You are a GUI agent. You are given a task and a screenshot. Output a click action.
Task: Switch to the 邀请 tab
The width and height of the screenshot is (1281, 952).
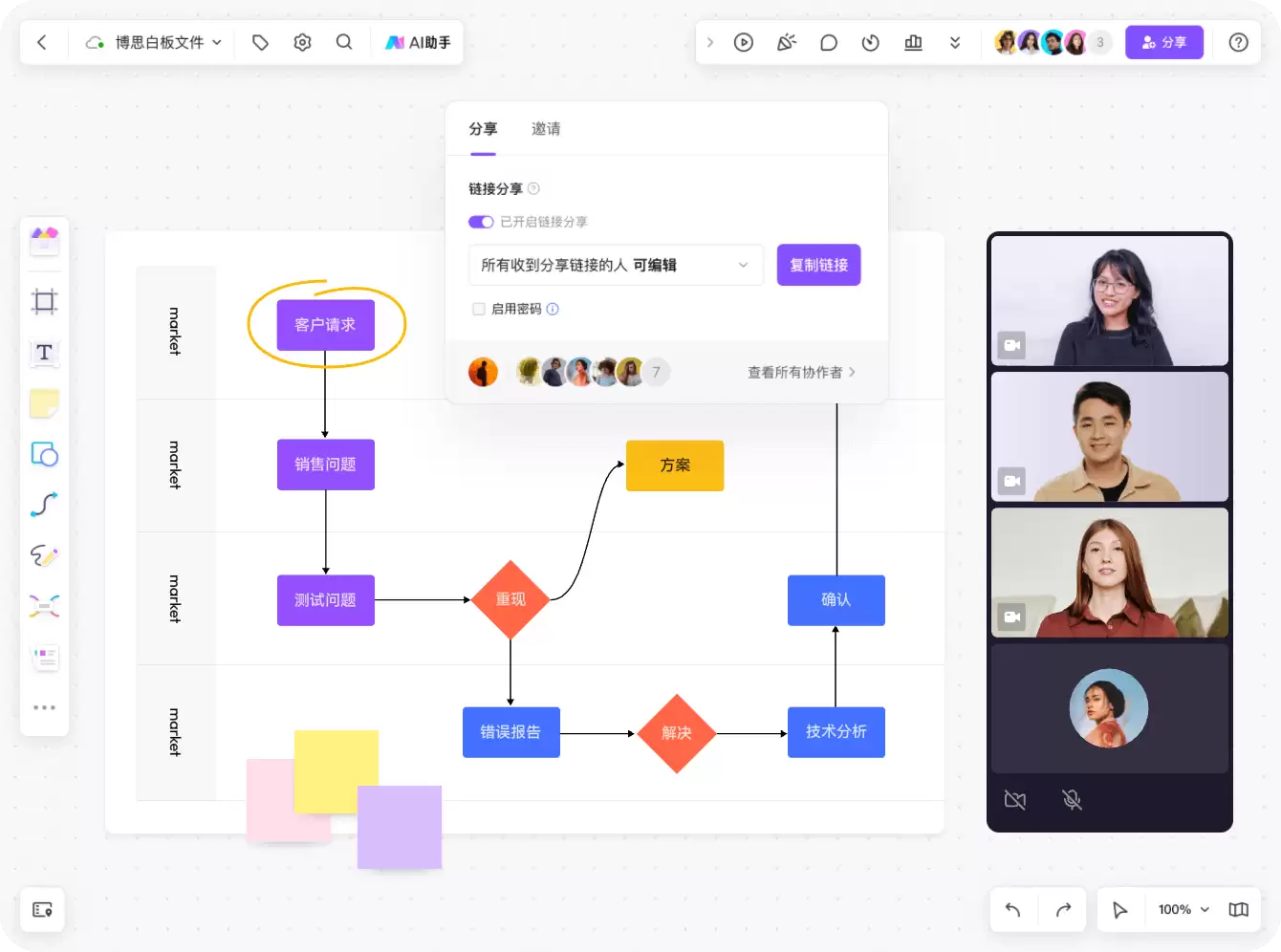pyautogui.click(x=546, y=129)
